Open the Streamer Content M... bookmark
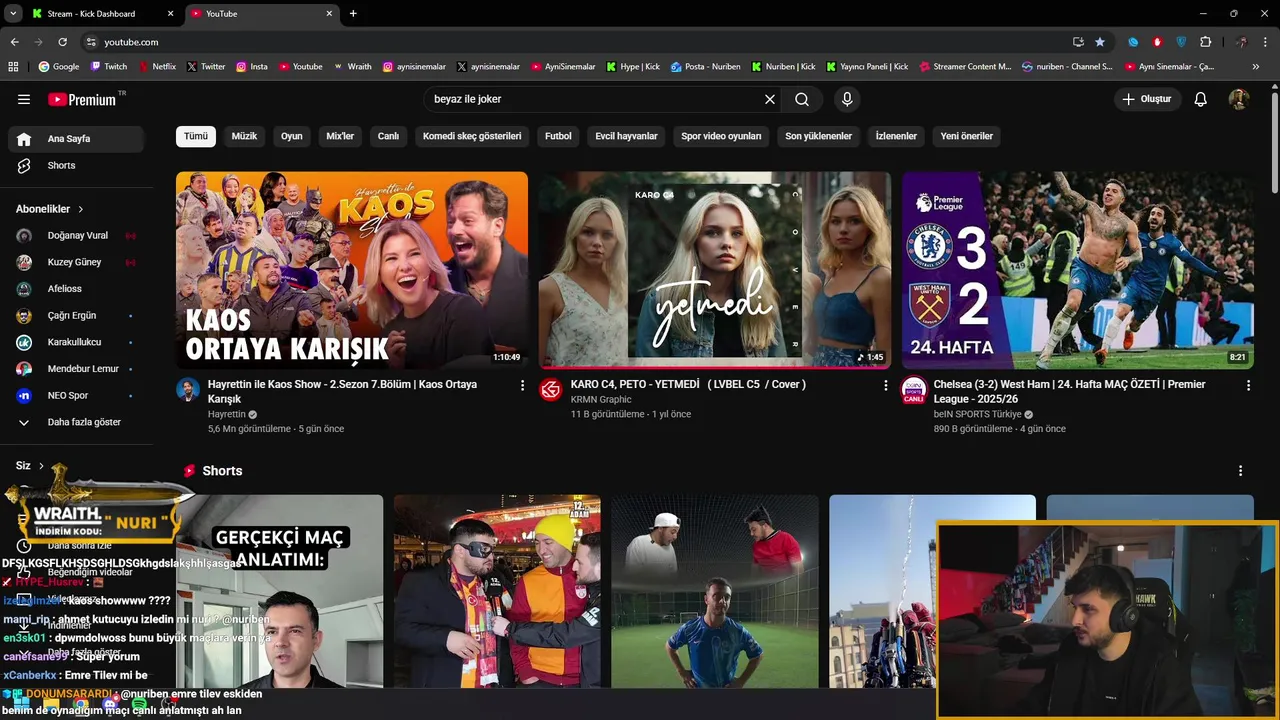1280x720 pixels. point(965,67)
